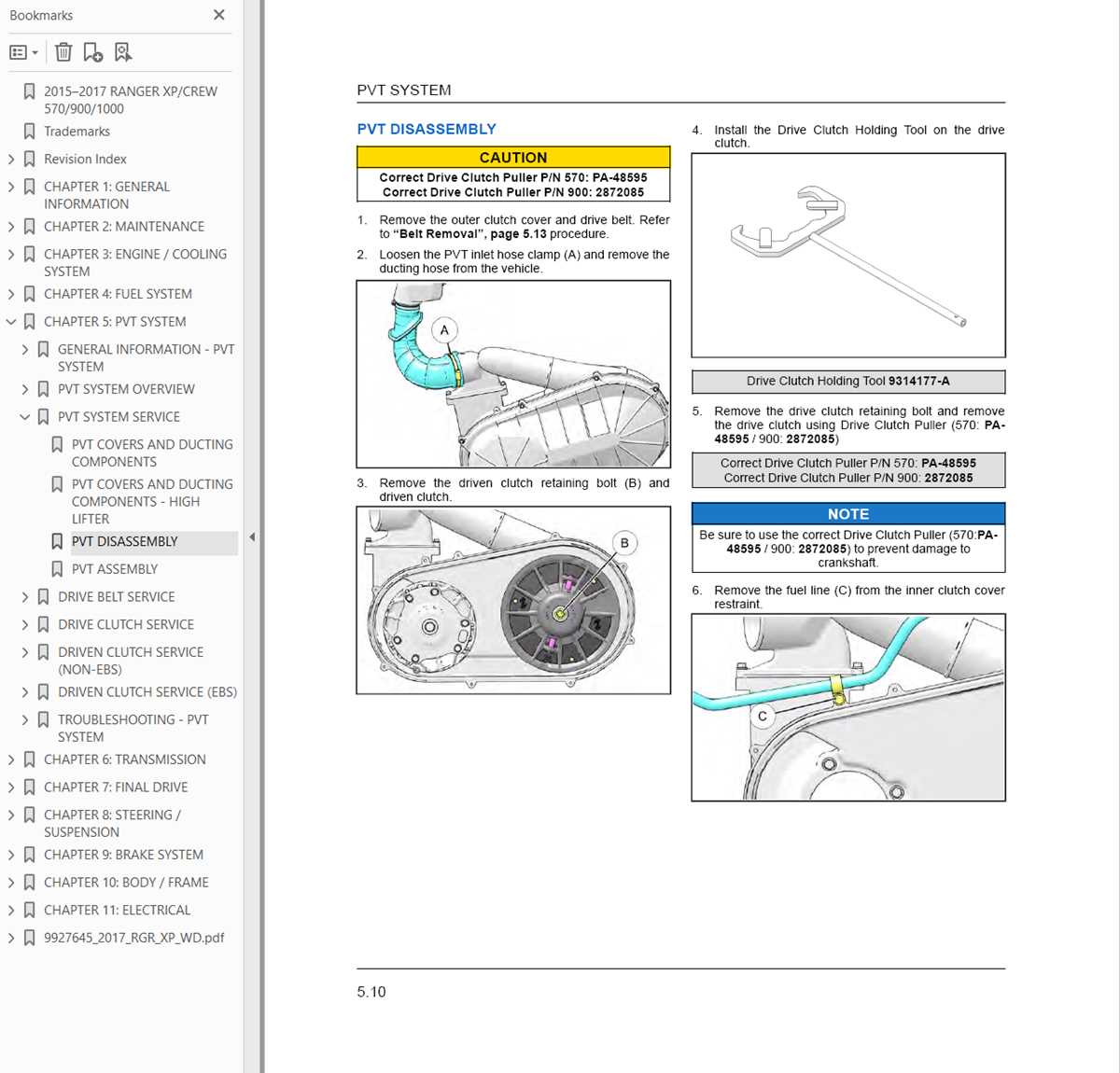This screenshot has height=1073, width=1120.
Task: Expand DRIVE CLUTCH SERVICE node
Action: 25,625
